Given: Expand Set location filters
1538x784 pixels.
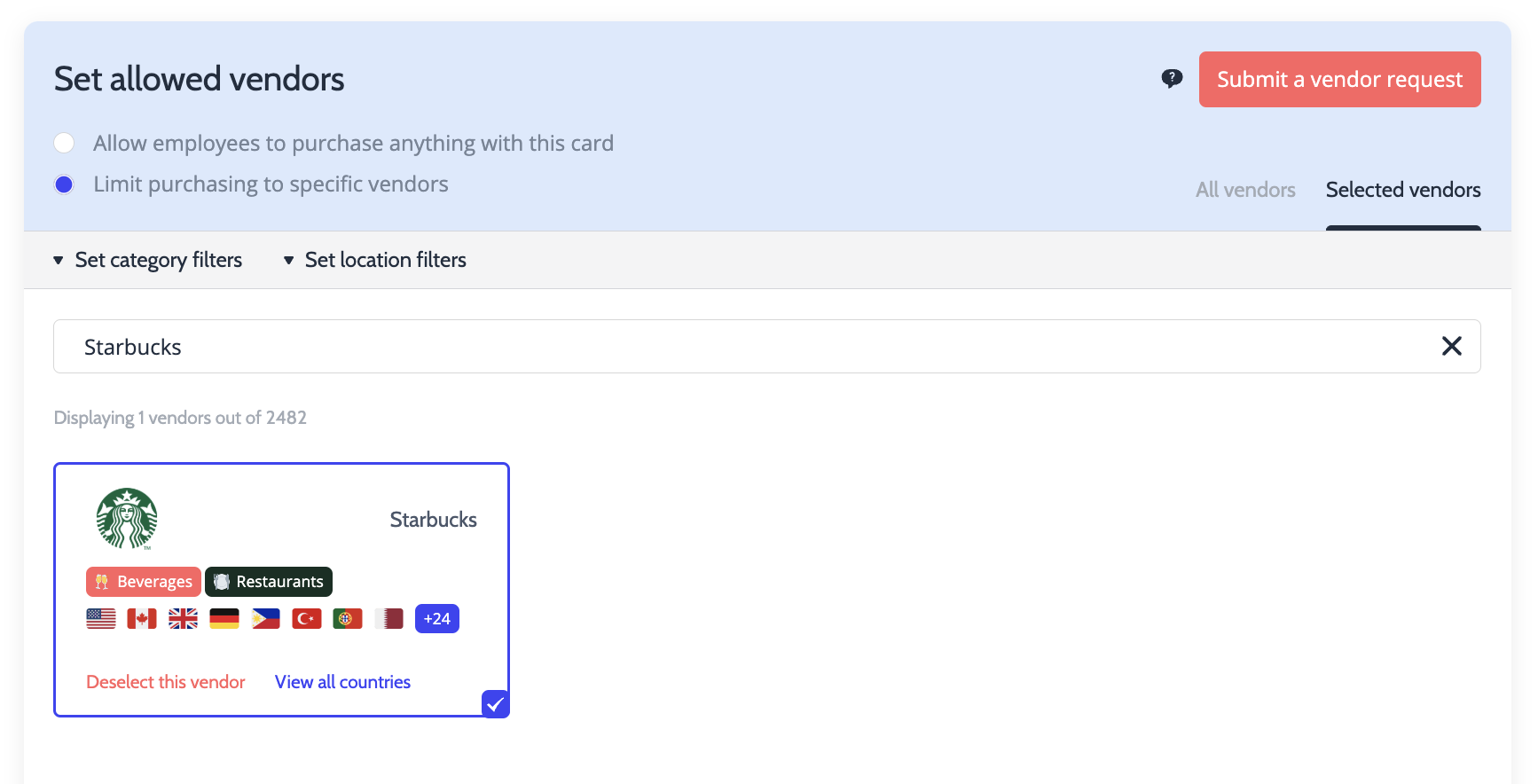Looking at the screenshot, I should 374,260.
